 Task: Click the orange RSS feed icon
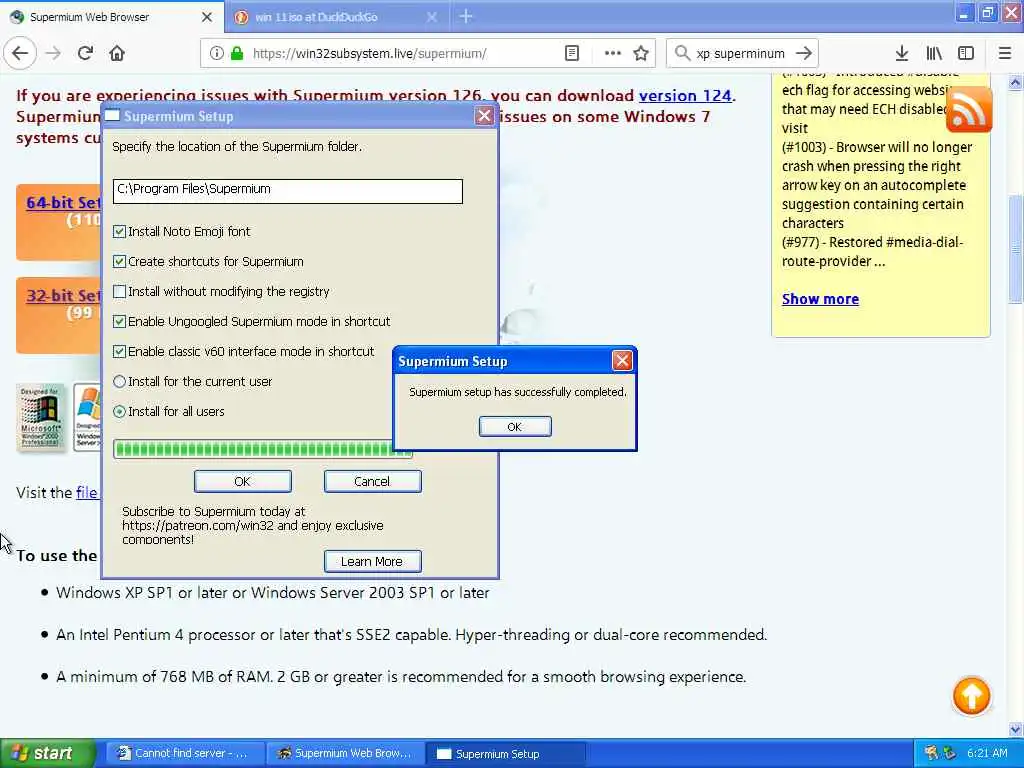point(969,110)
